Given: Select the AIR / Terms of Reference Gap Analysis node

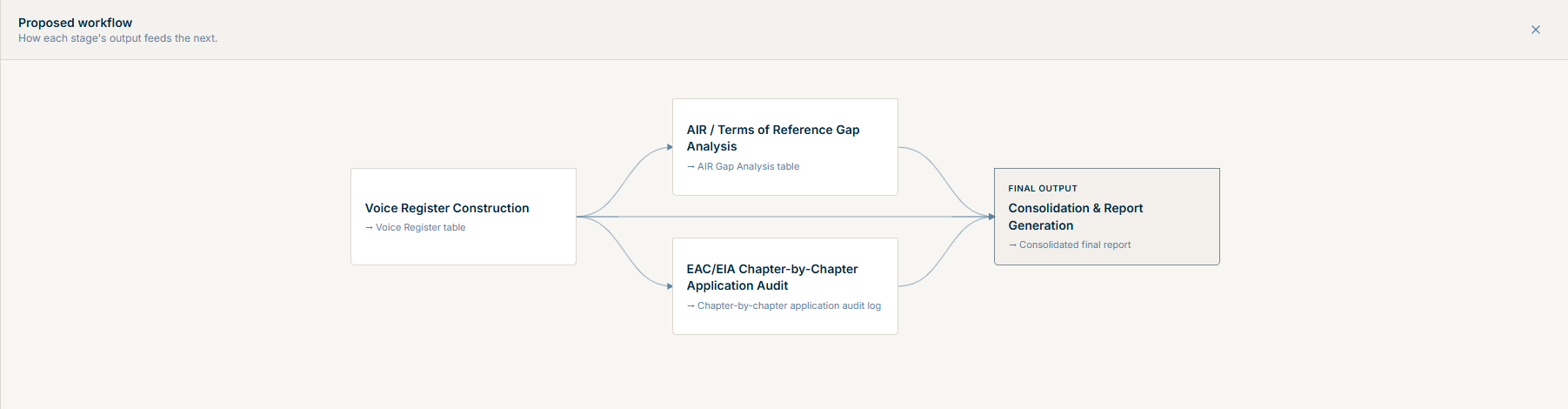Looking at the screenshot, I should coord(785,147).
